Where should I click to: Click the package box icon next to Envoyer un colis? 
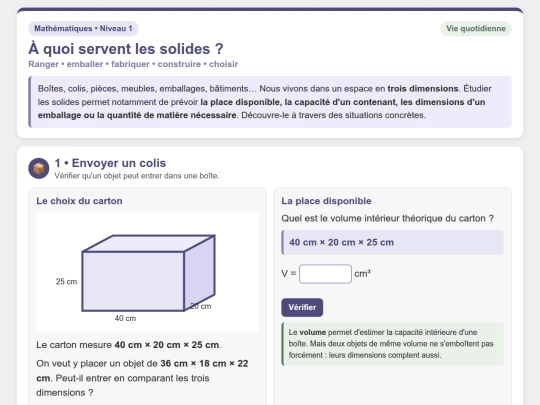click(39, 168)
